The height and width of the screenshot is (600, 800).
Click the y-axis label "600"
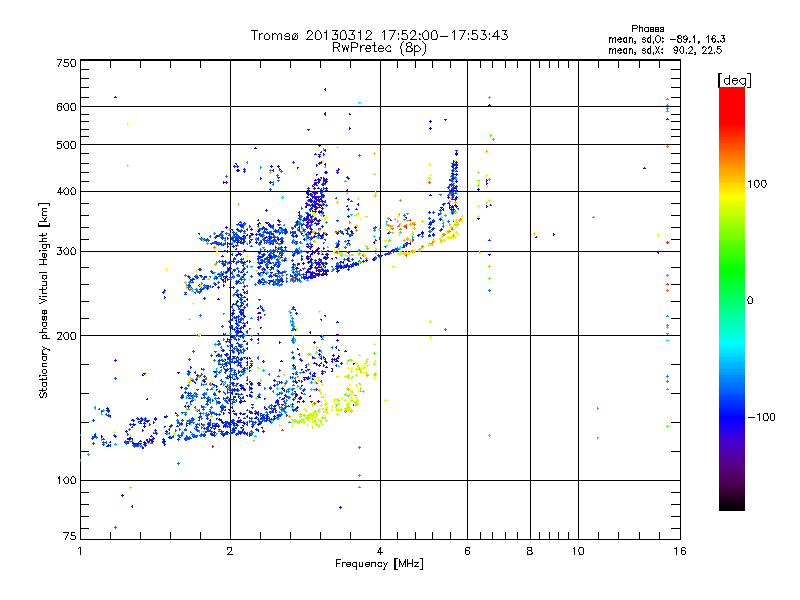coord(66,107)
